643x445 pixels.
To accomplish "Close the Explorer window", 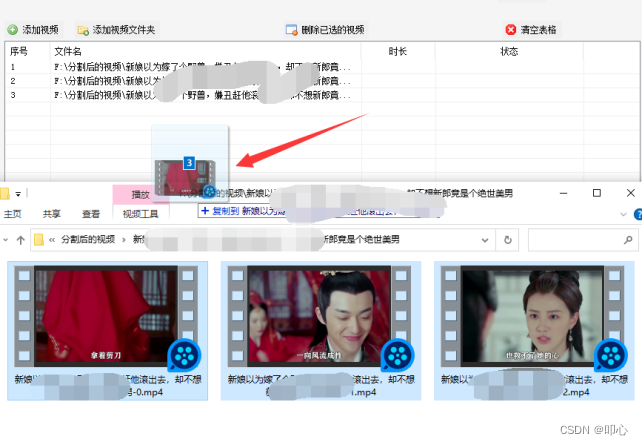I will tap(631, 193).
